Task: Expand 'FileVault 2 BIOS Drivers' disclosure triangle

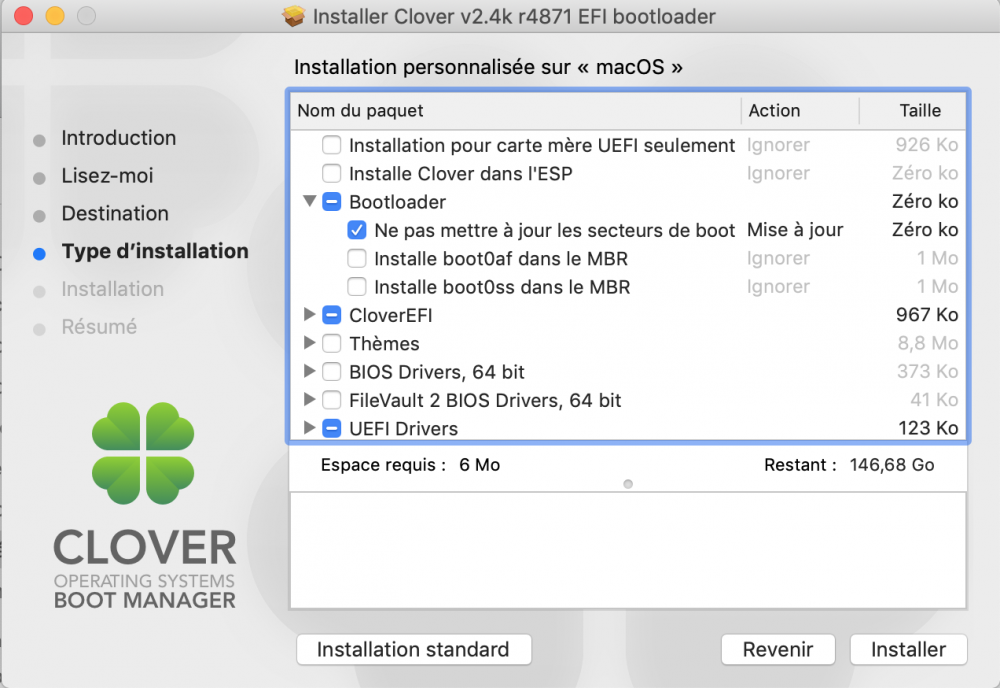Action: 309,399
